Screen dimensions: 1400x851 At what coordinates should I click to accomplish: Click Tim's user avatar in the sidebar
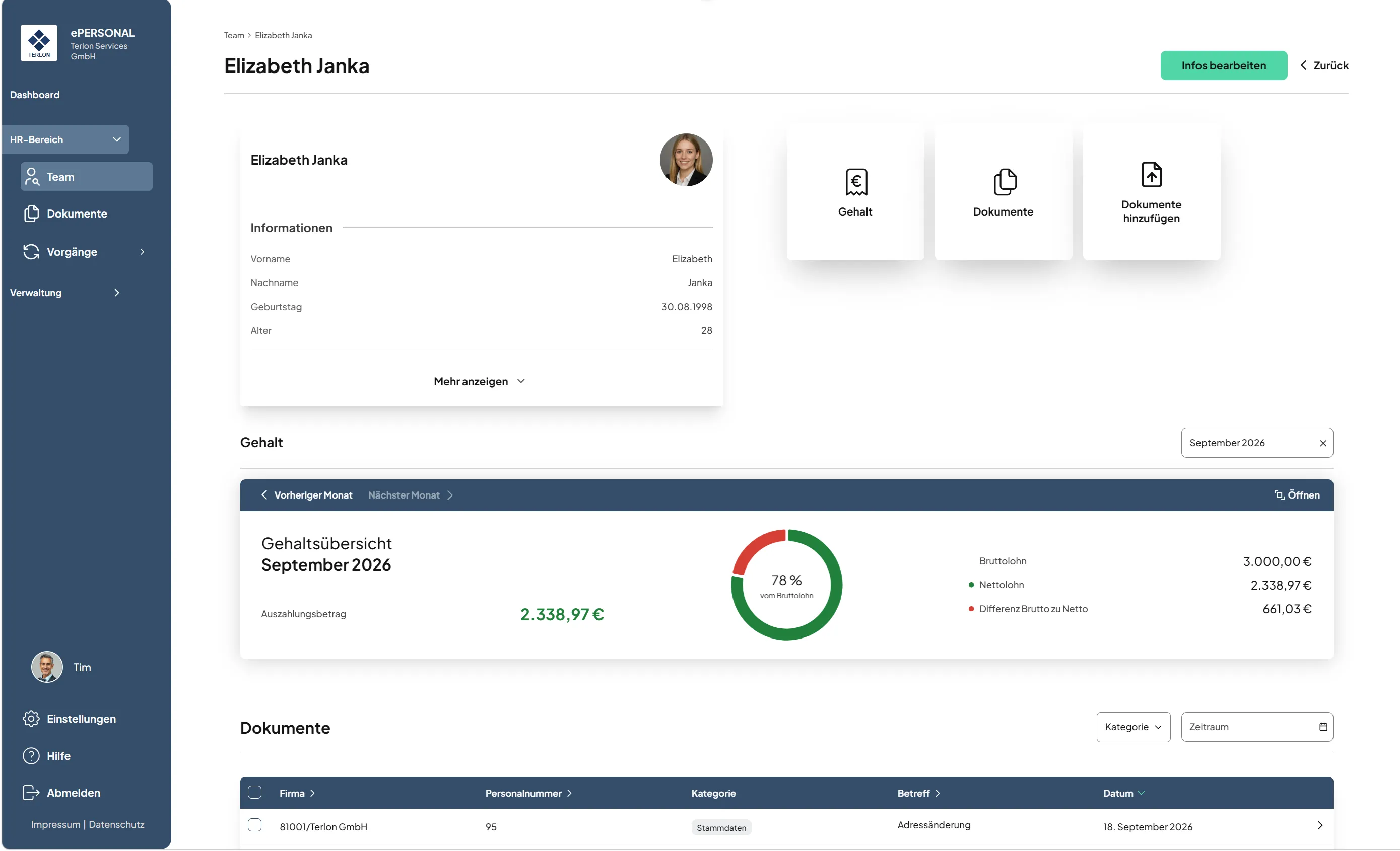tap(46, 667)
